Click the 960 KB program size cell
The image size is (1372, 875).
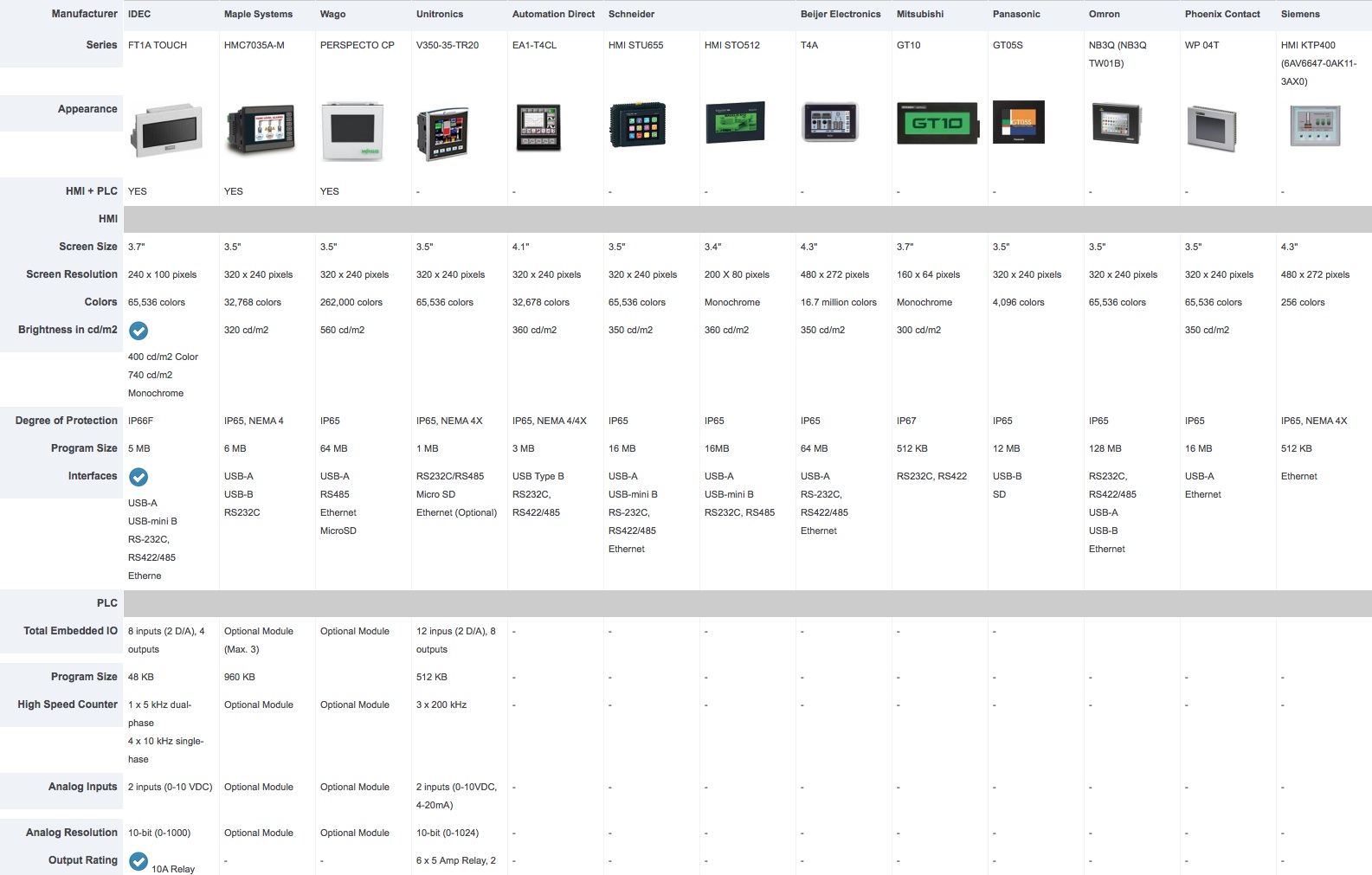(x=240, y=677)
